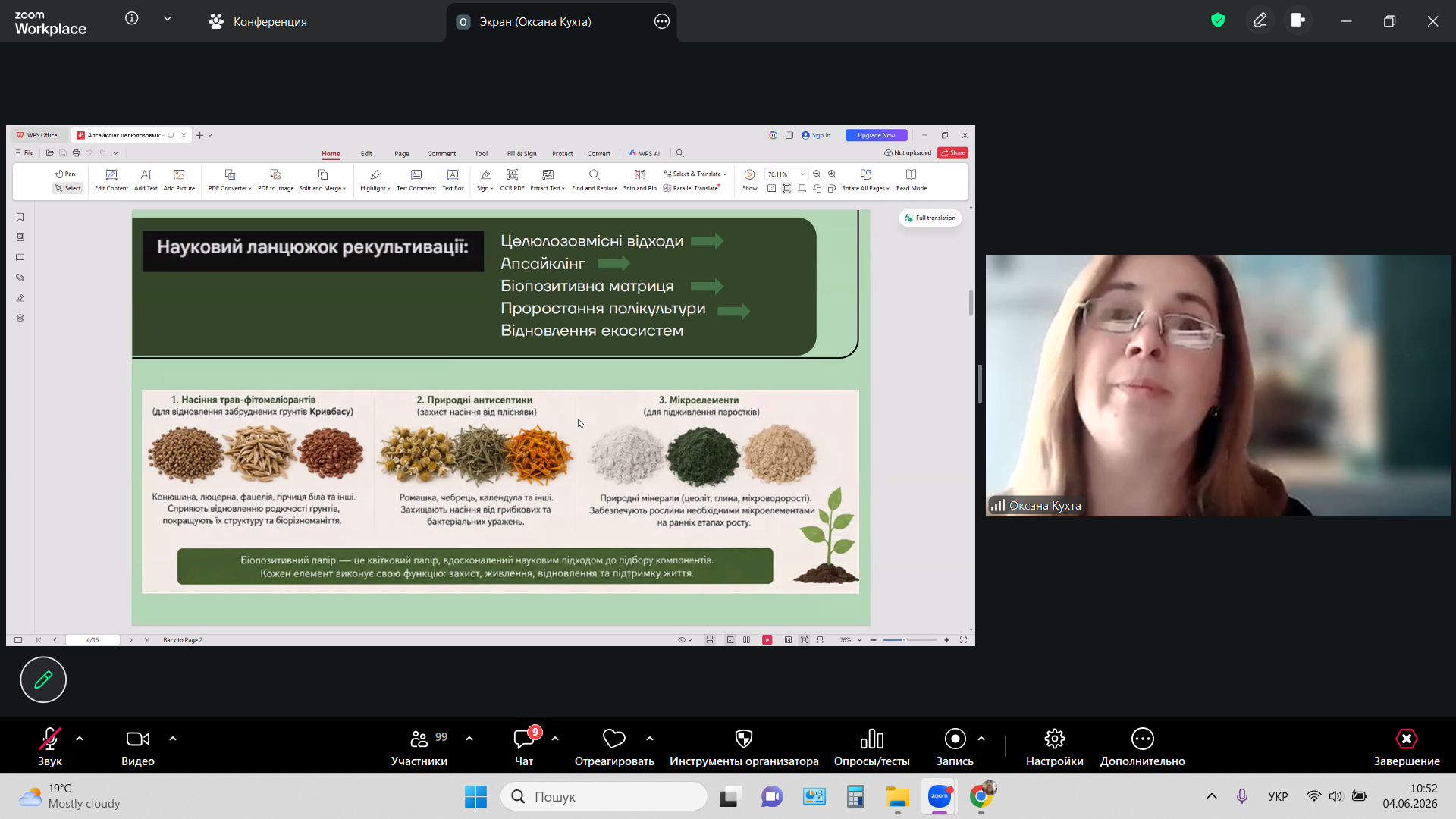Open Zoom Settings gear icon
This screenshot has width=1456, height=819.
click(1055, 739)
